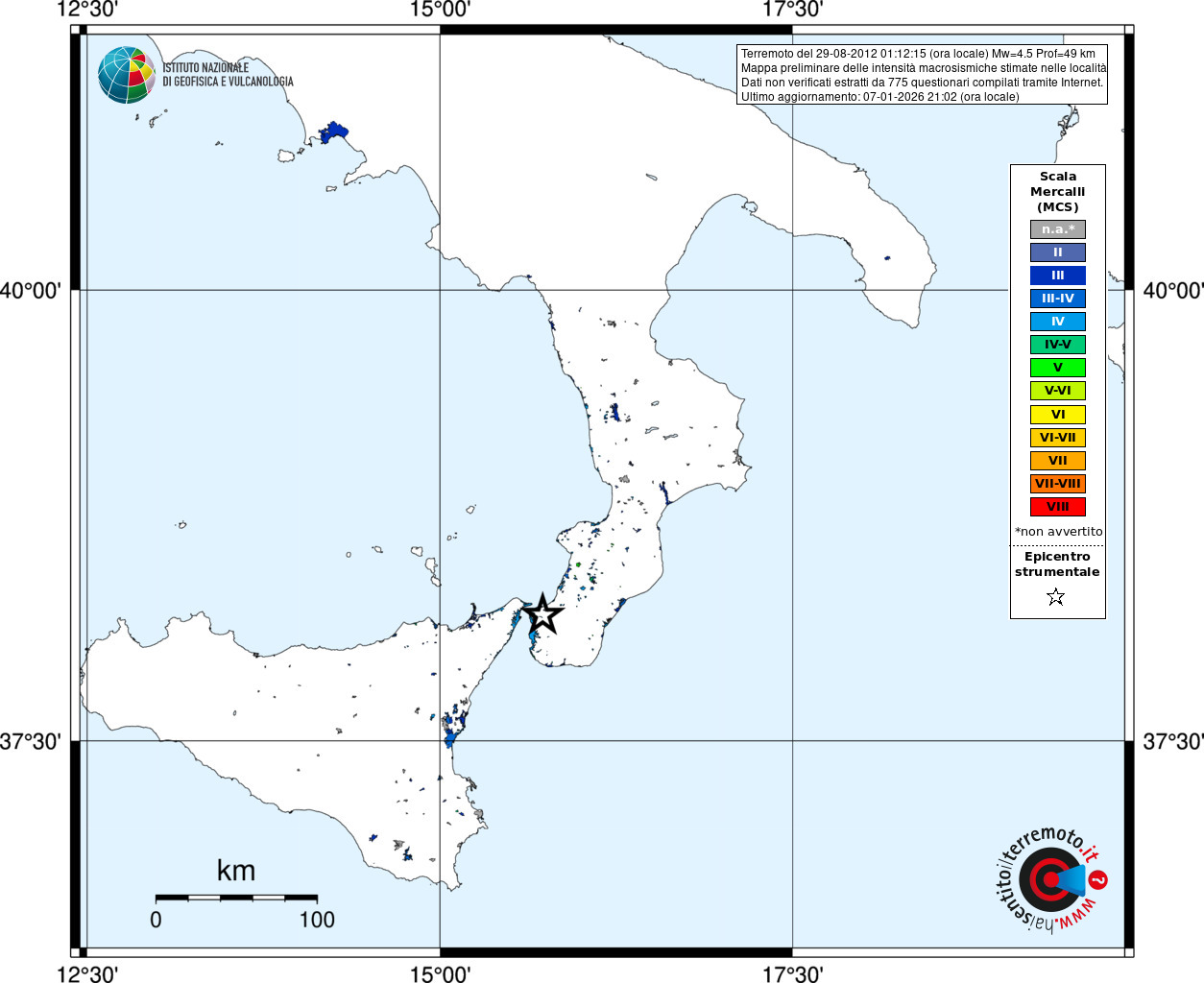
Task: Click the Scala Mercalli (MCS) legend title
Action: click(x=1058, y=192)
